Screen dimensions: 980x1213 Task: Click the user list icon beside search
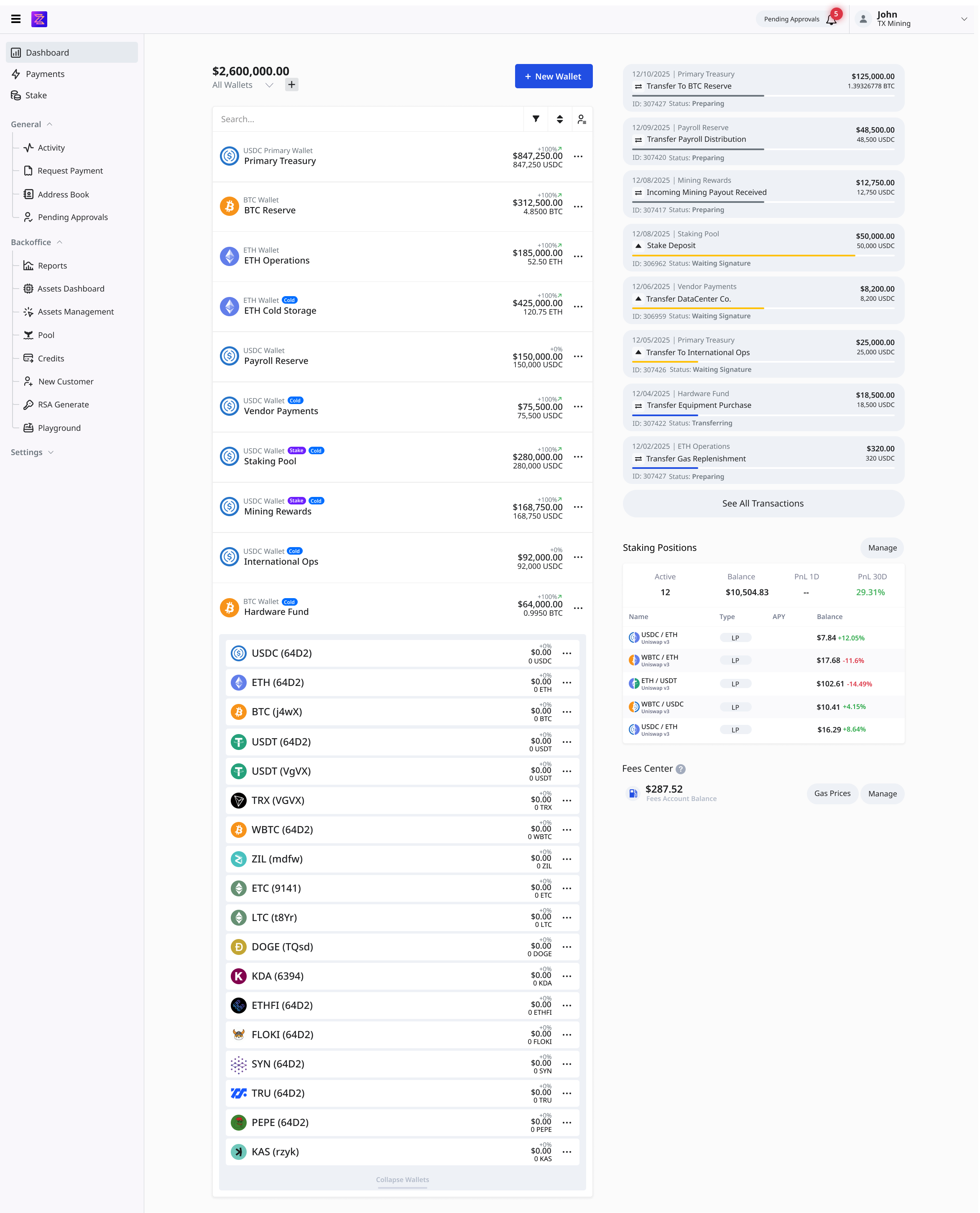pyautogui.click(x=582, y=119)
